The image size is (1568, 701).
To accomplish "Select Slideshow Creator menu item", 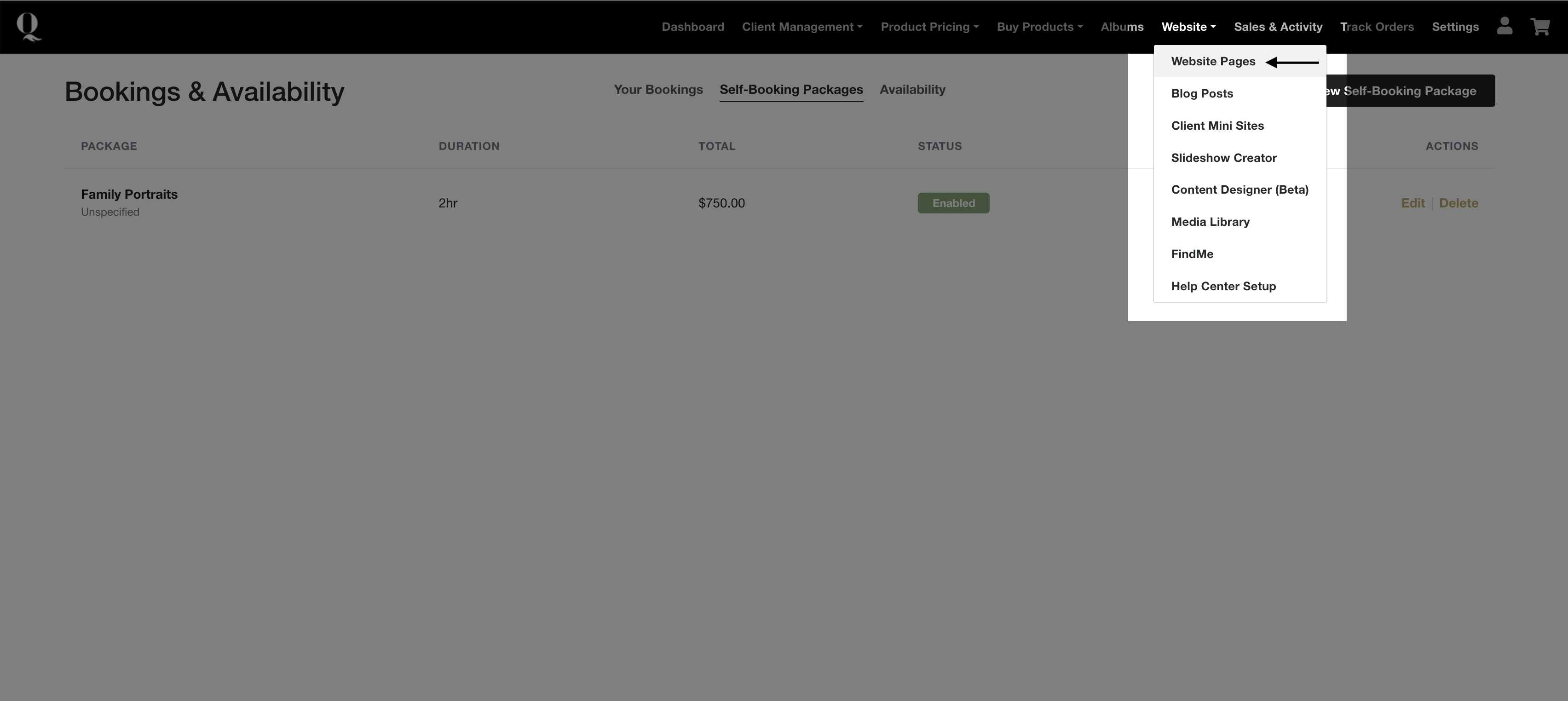I will 1223,158.
